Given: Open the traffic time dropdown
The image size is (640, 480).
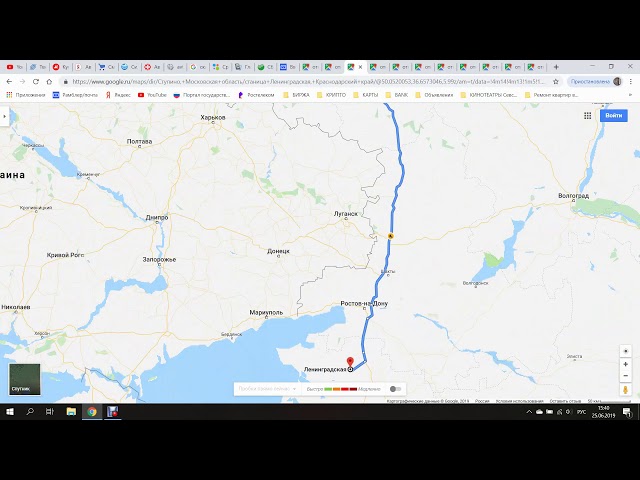Looking at the screenshot, I should click(267, 389).
